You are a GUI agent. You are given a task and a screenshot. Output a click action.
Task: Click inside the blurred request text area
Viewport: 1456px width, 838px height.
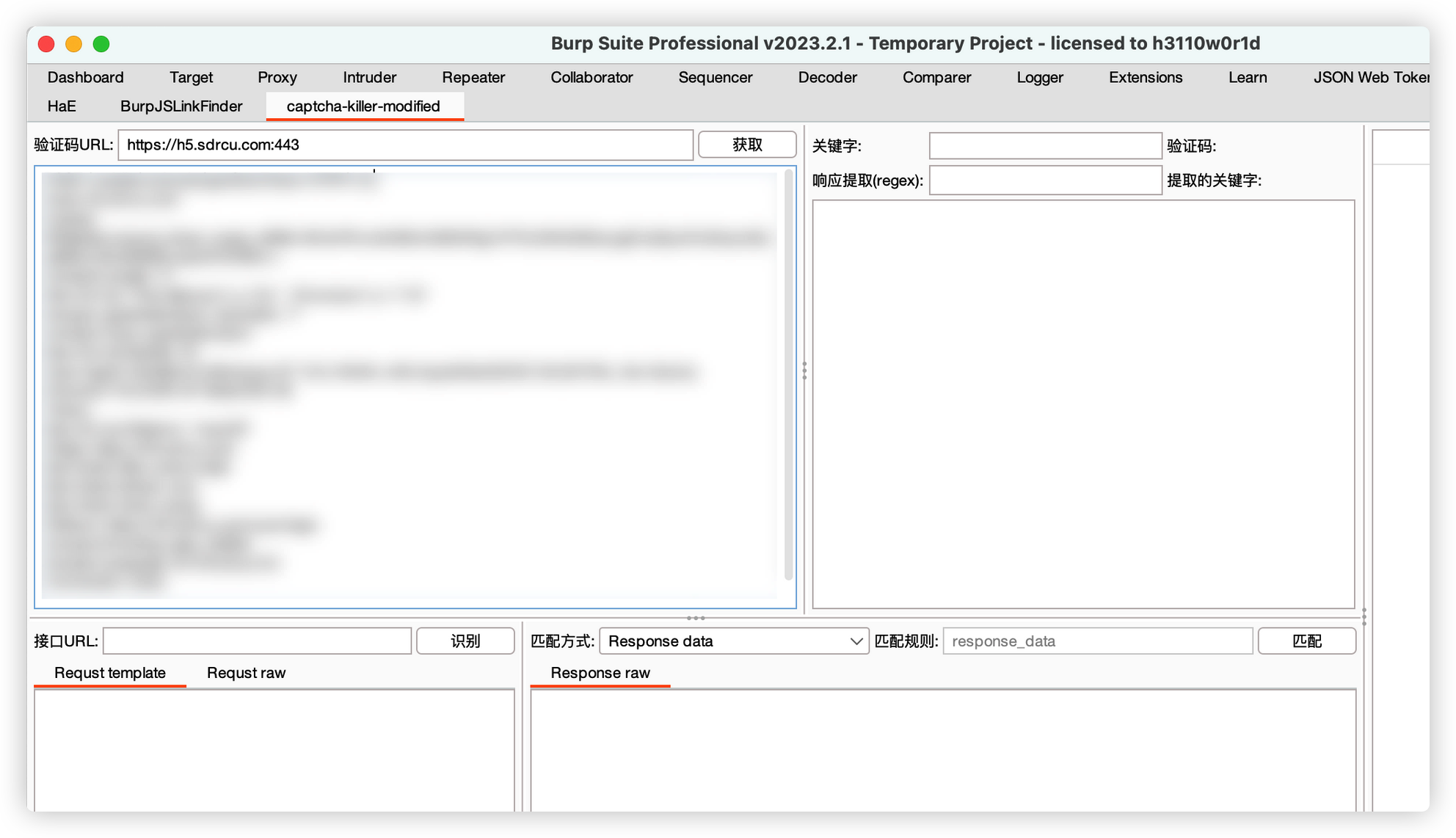(x=408, y=386)
